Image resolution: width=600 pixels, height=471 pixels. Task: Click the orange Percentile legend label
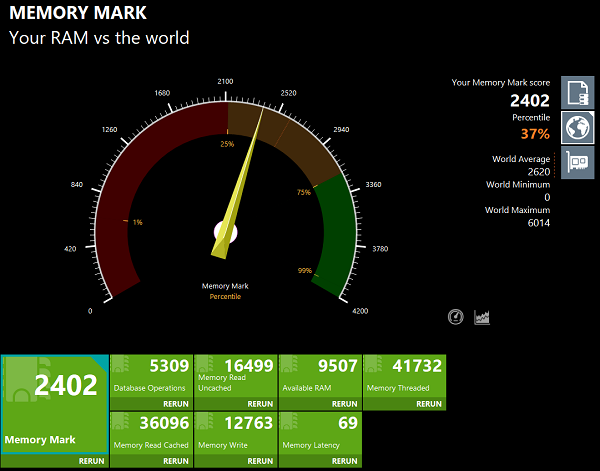click(225, 297)
